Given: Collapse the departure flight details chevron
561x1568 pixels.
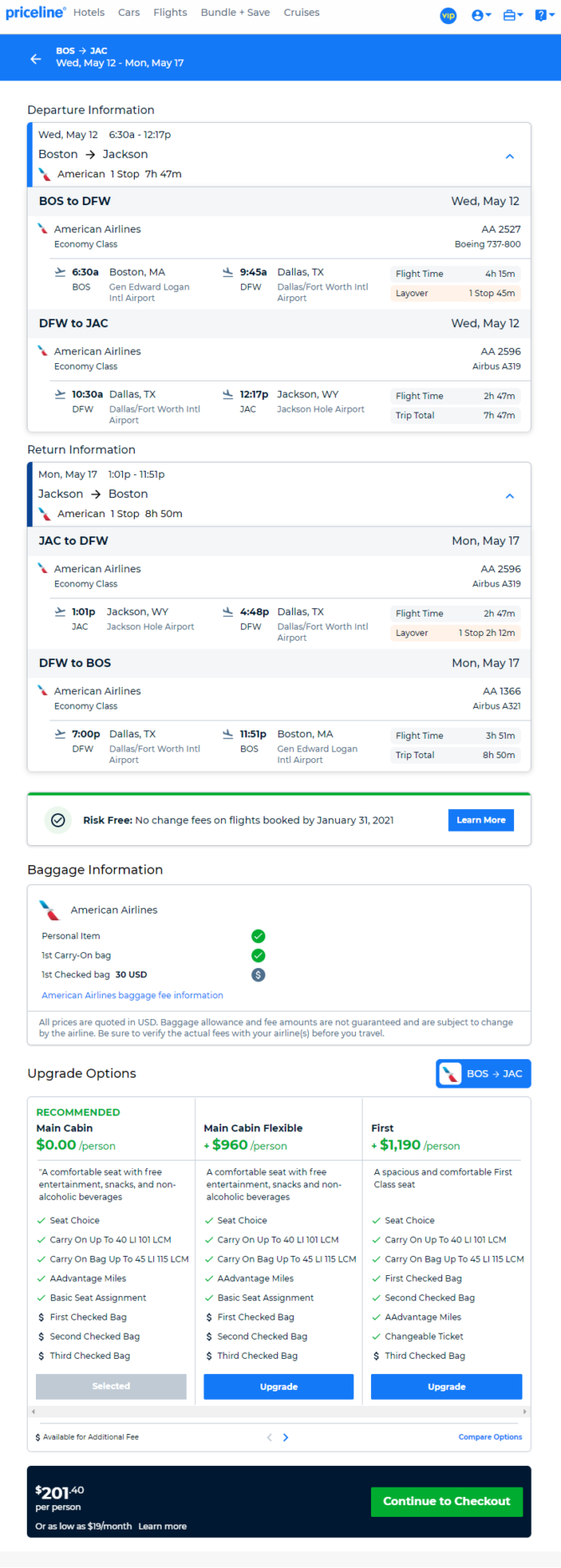Looking at the screenshot, I should pyautogui.click(x=510, y=156).
